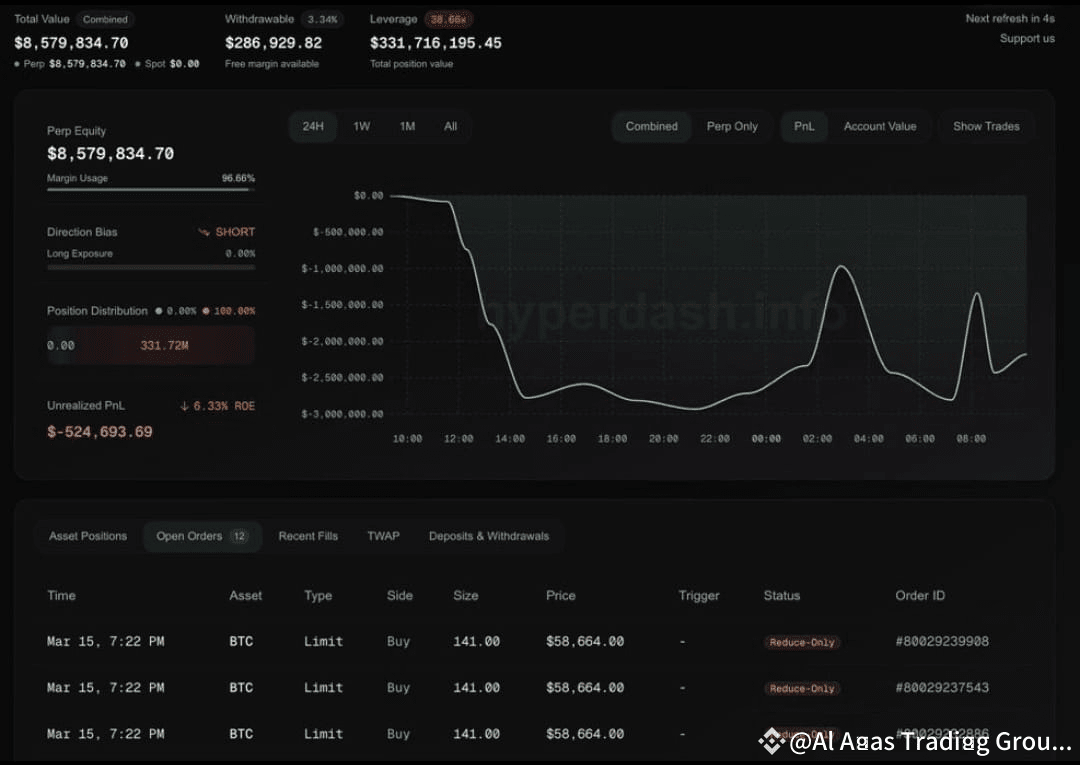Click the grey long position distribution dot
This screenshot has height=765, width=1080.
click(158, 311)
